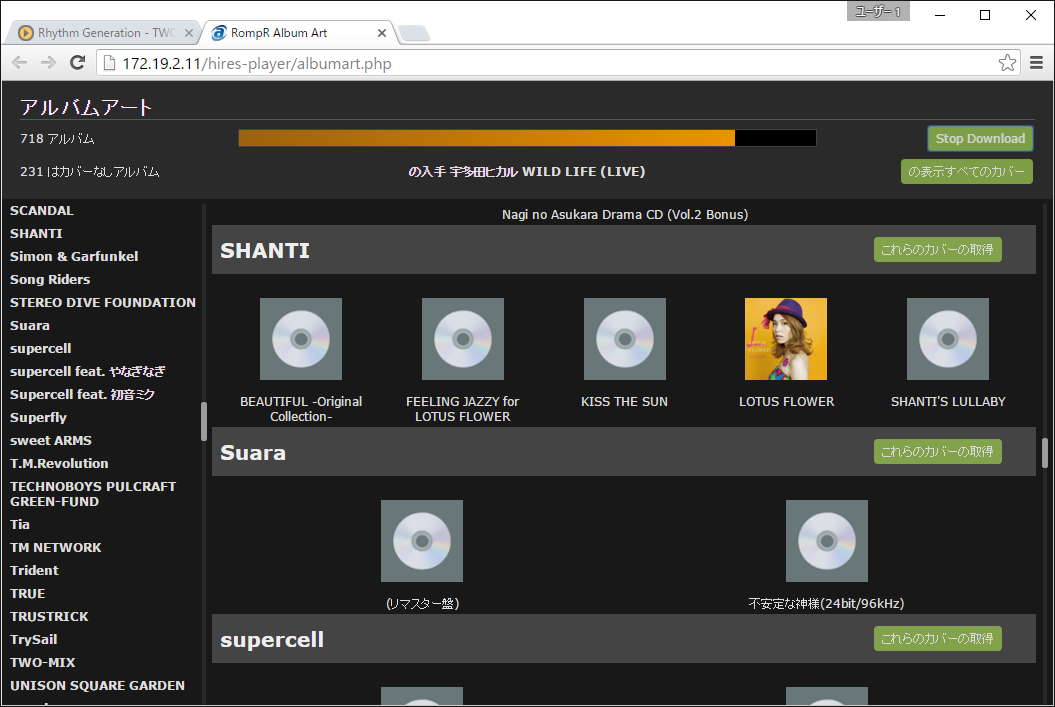The width and height of the screenshot is (1055, 707).
Task: Select Trident in the artist sidebar
Action: coord(34,570)
